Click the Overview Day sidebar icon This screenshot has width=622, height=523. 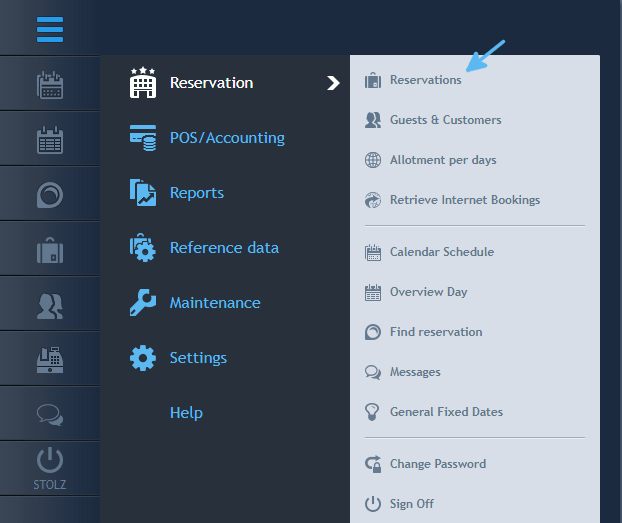point(50,140)
